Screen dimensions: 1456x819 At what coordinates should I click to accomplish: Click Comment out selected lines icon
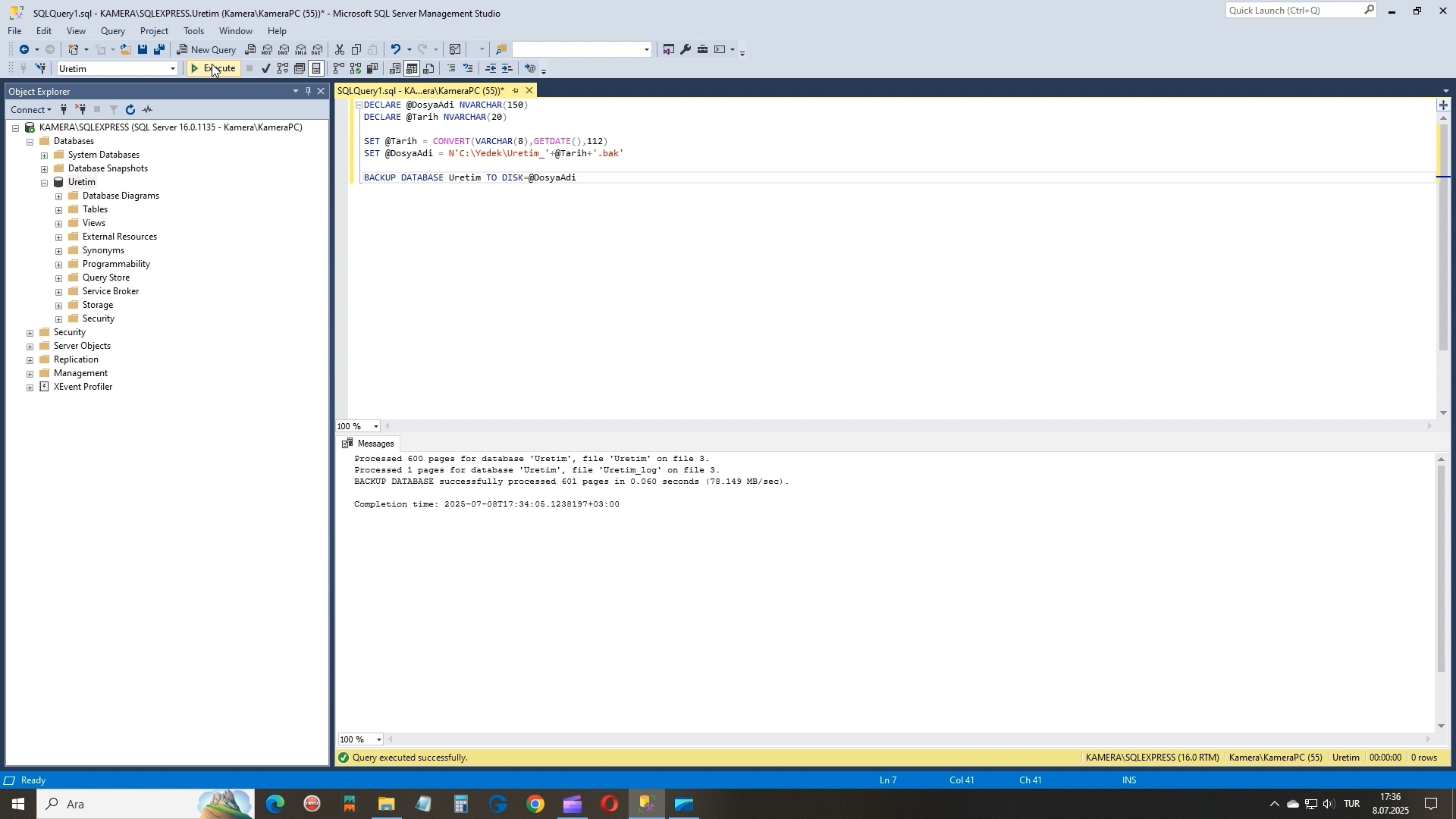[451, 68]
